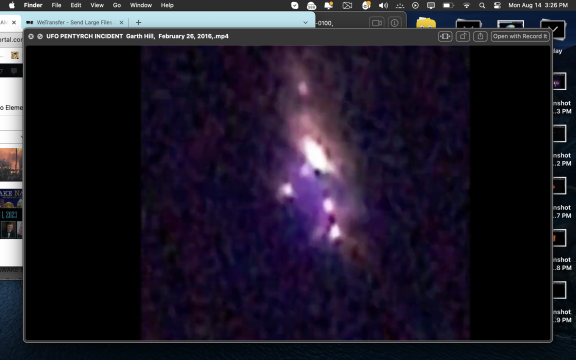
Task: Click the Share icon in Quick Look toolbar
Action: click(x=480, y=36)
